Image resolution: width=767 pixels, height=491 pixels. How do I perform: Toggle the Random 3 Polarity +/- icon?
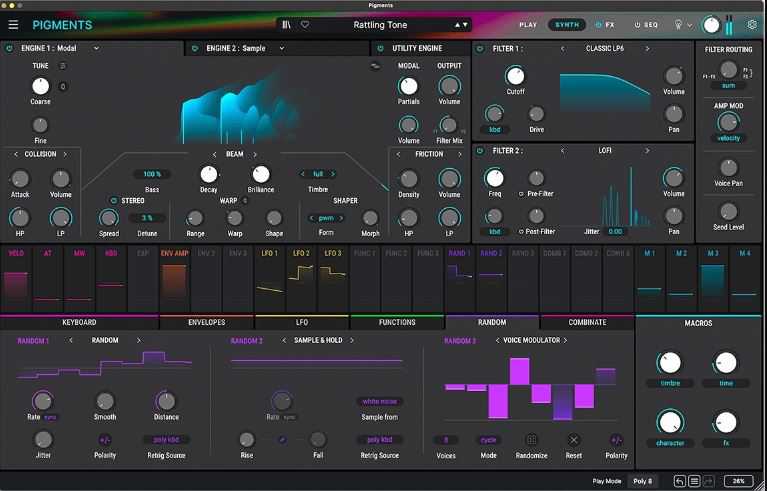[x=616, y=440]
